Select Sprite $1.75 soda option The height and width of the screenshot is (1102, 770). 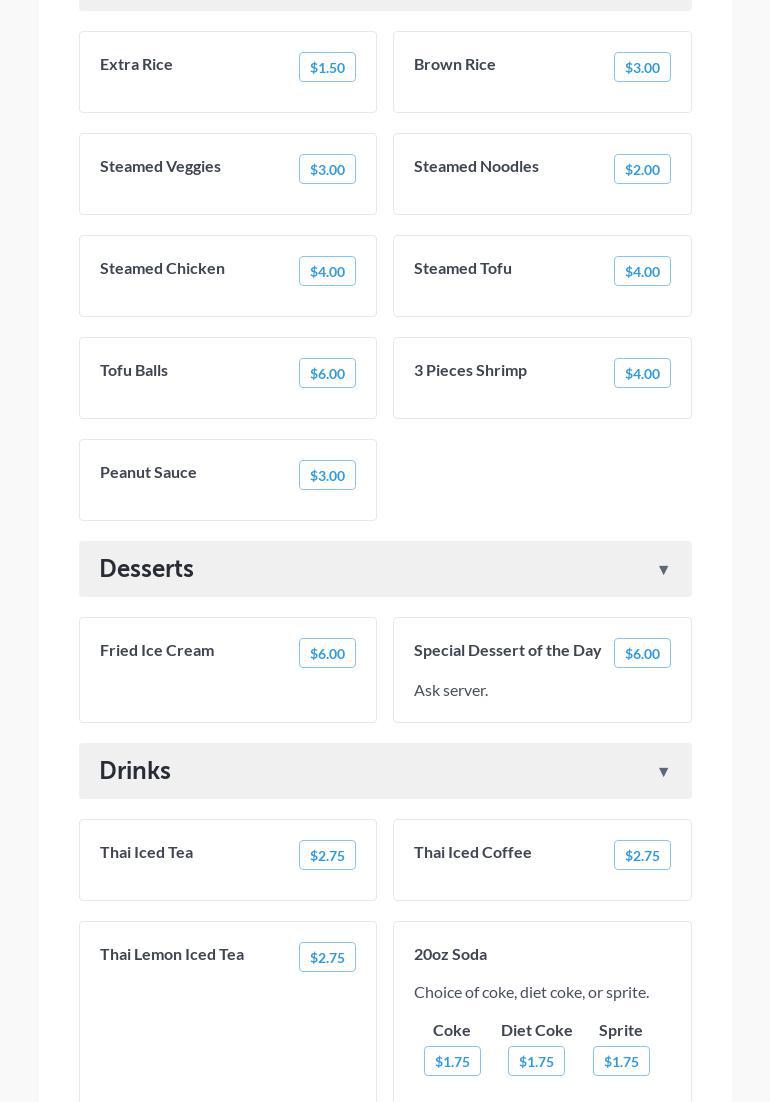621,1062
